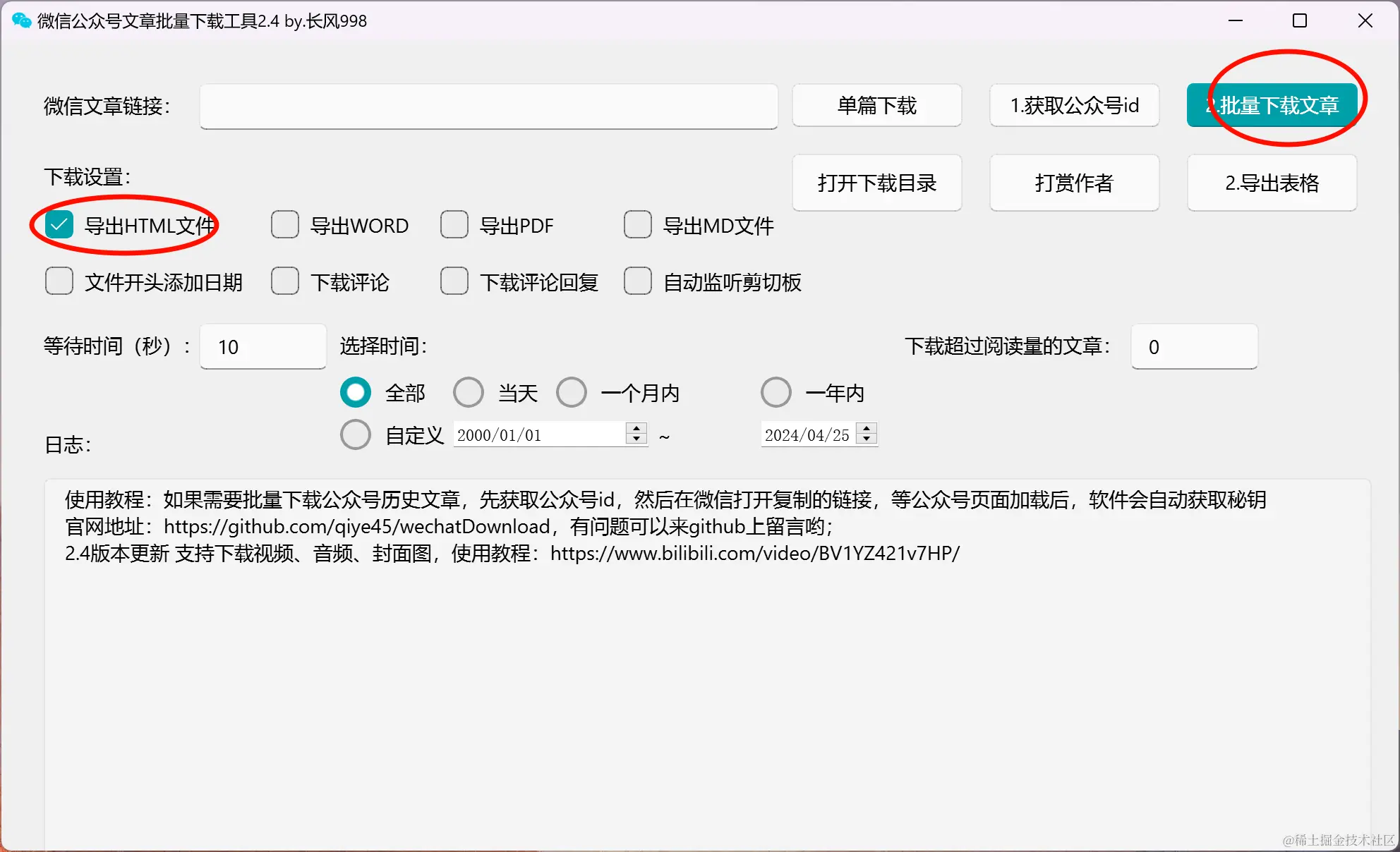Increase start date with up stepper arrow
Image resolution: width=1400 pixels, height=852 pixels.
point(636,429)
